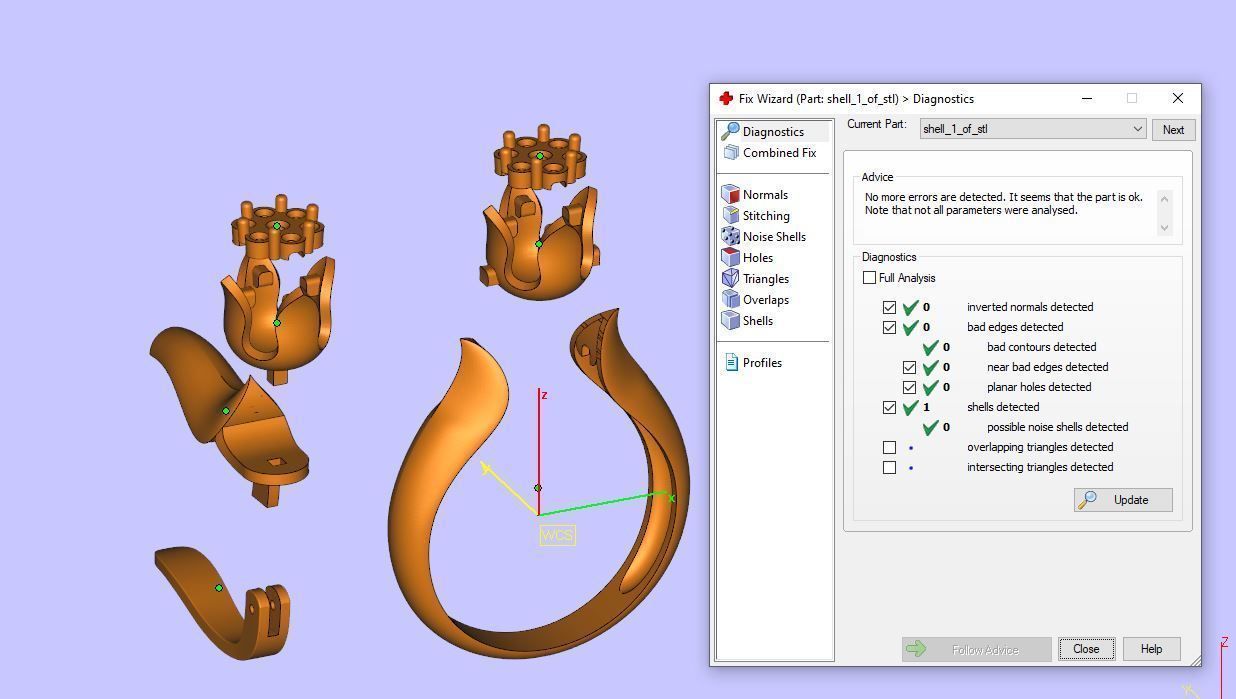Go to Noise Shells page
The width and height of the screenshot is (1236, 699).
tap(774, 237)
